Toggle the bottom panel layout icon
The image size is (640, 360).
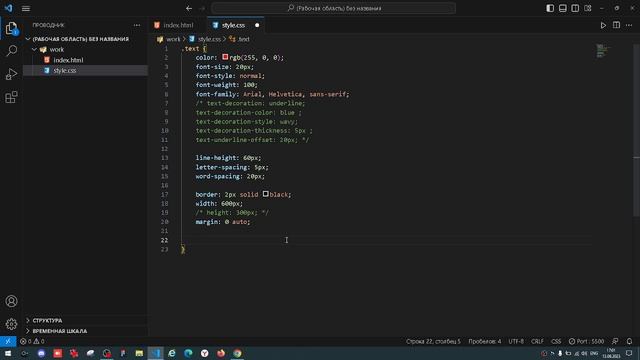pyautogui.click(x=563, y=8)
